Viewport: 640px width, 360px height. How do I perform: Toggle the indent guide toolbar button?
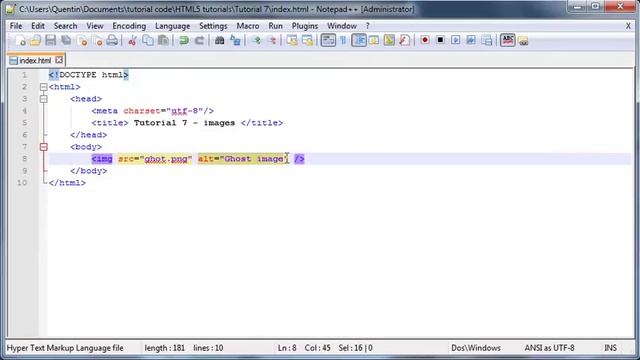[x=359, y=40]
